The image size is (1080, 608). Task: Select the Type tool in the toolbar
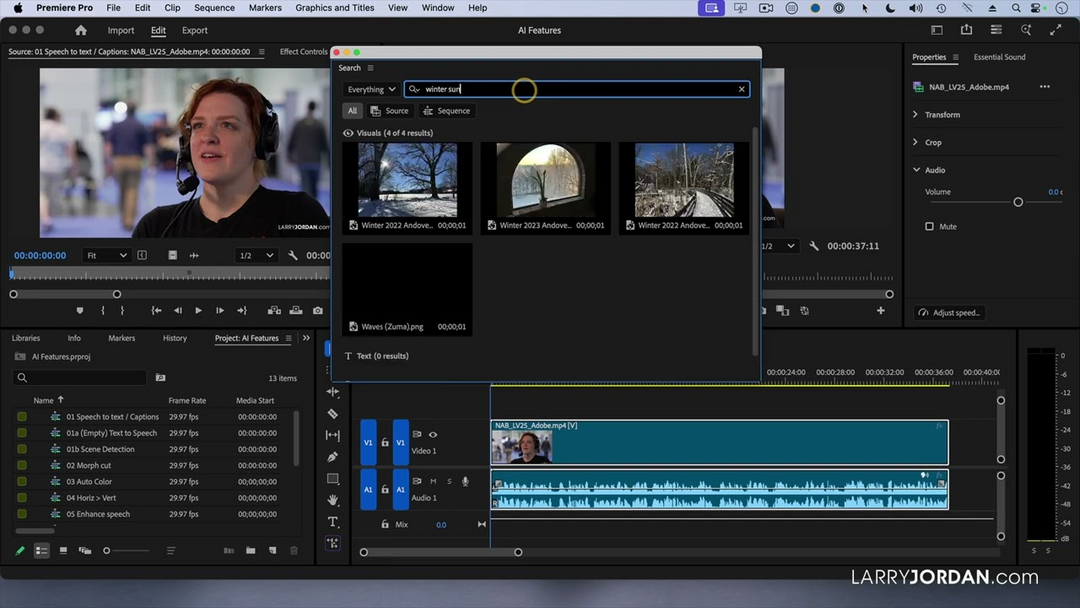coord(333,522)
